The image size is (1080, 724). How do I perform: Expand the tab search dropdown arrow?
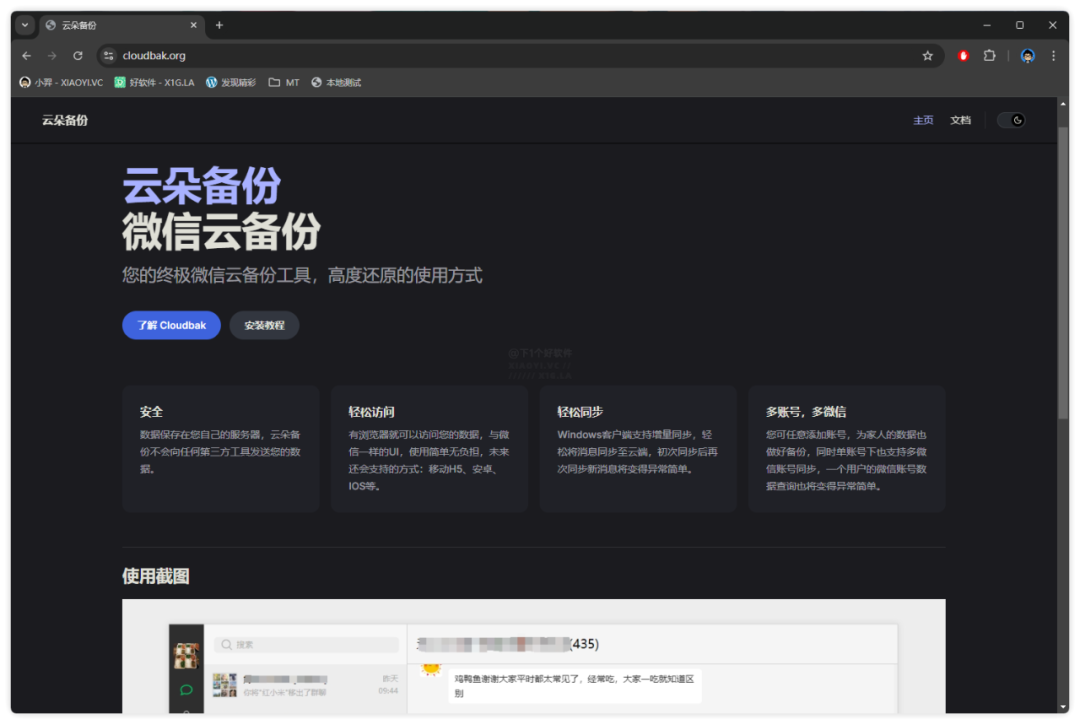(x=25, y=25)
